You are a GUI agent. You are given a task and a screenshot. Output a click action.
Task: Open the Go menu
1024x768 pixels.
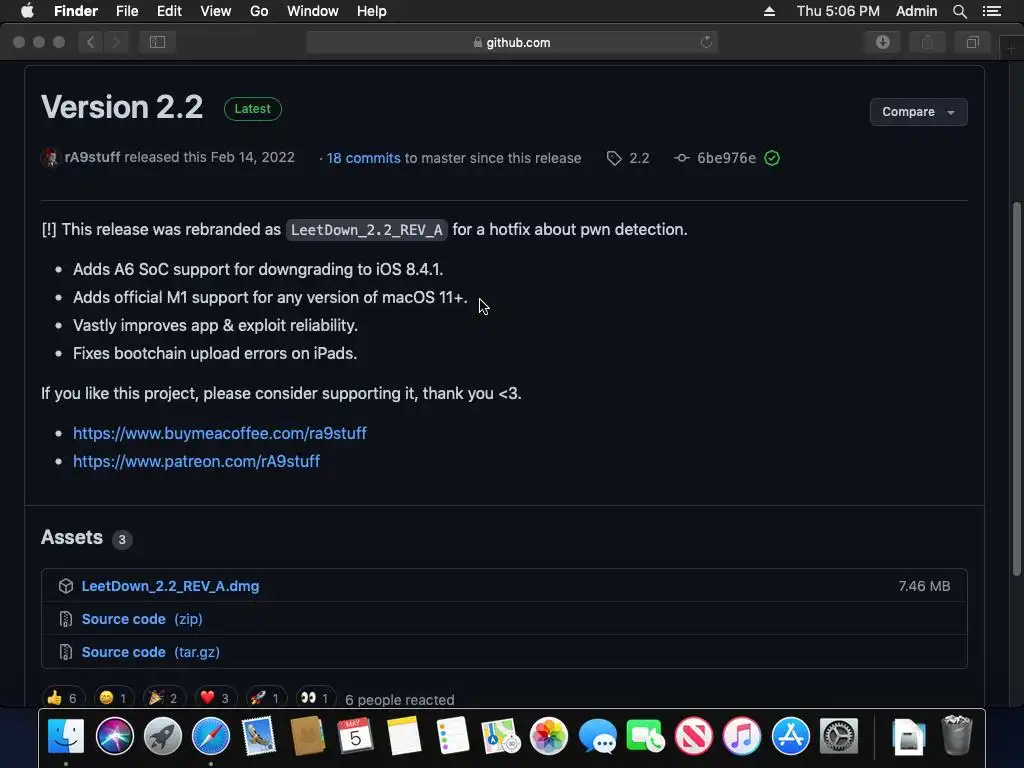point(259,11)
